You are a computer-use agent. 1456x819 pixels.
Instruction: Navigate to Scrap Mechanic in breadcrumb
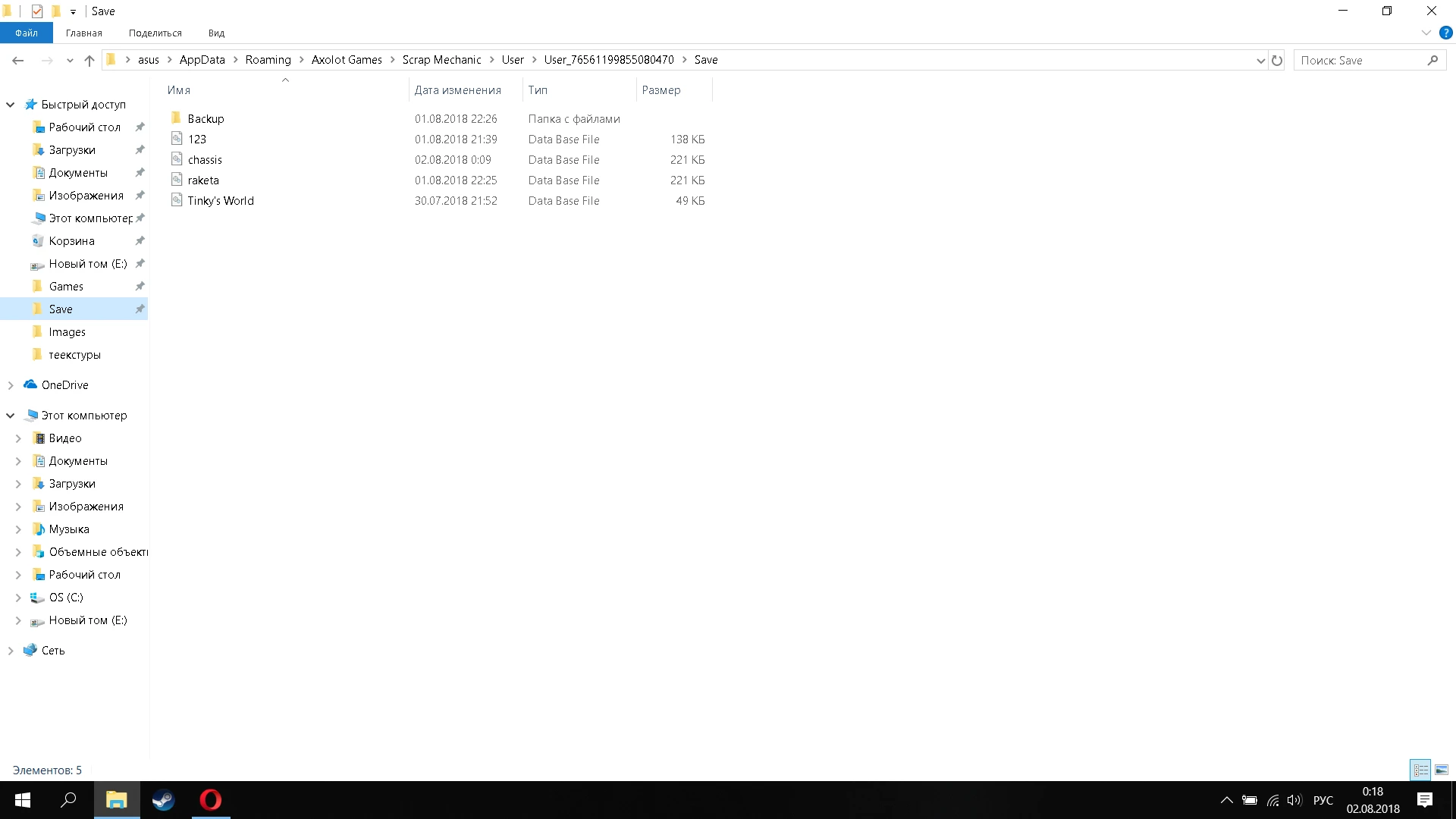coord(441,60)
